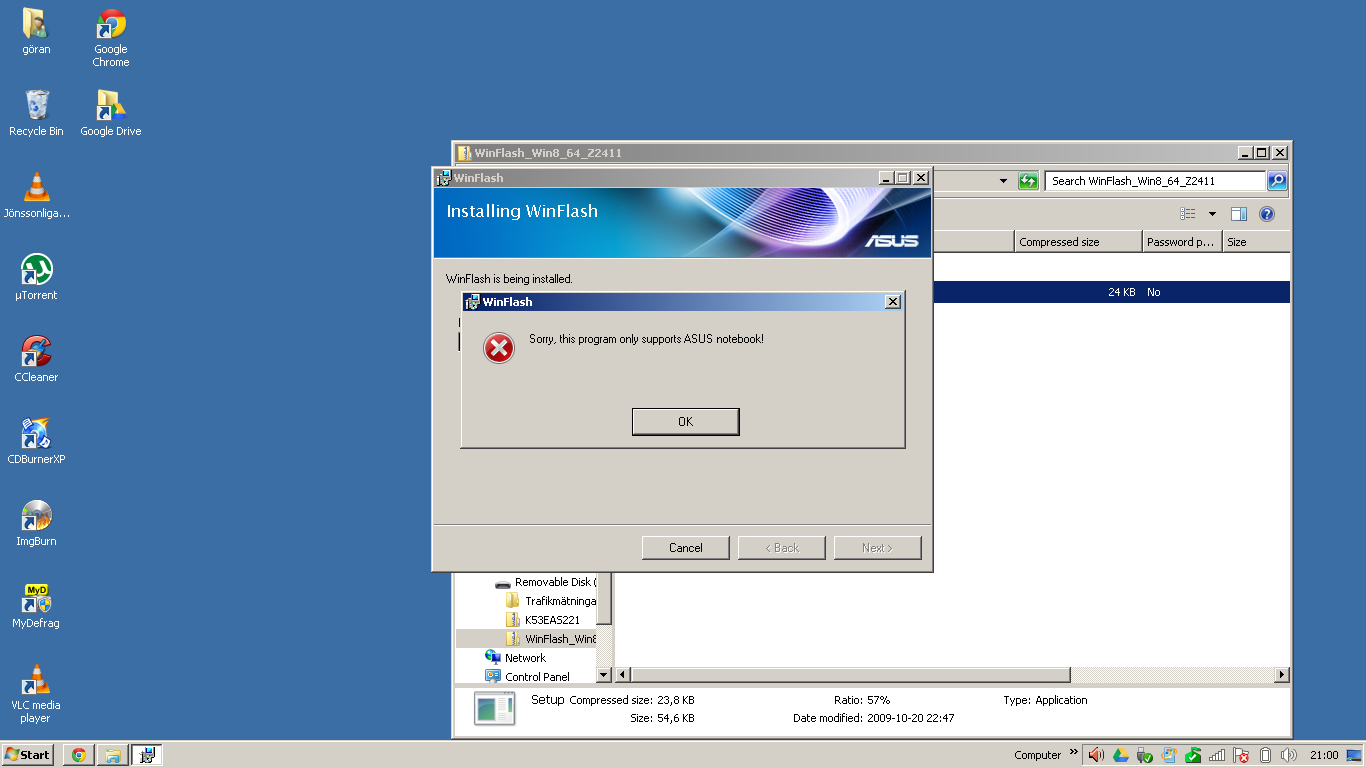Screen dimensions: 1366x768
Task: Select the CCleaner desktop shortcut
Action: pos(36,359)
